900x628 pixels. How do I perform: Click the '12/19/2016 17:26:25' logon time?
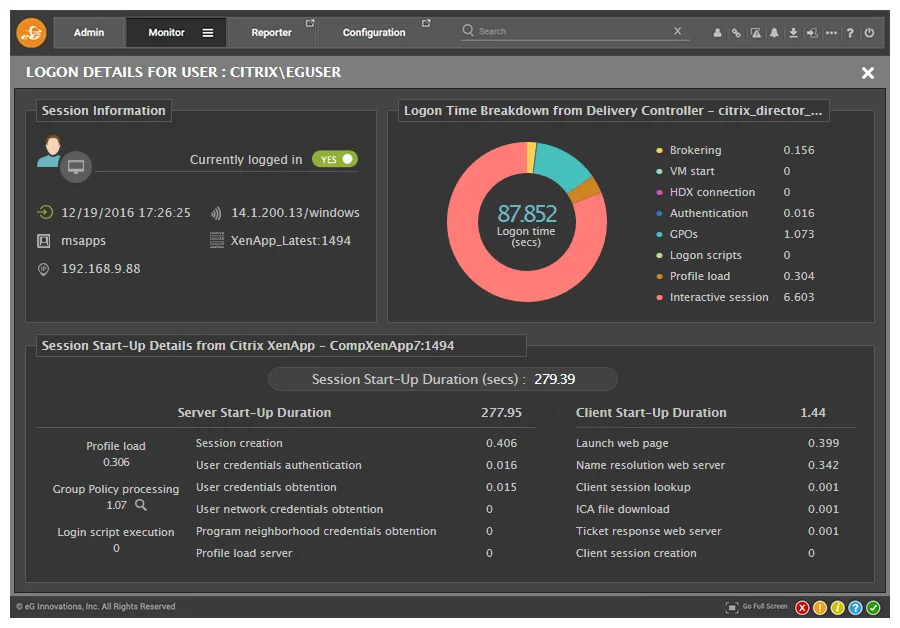pos(126,213)
